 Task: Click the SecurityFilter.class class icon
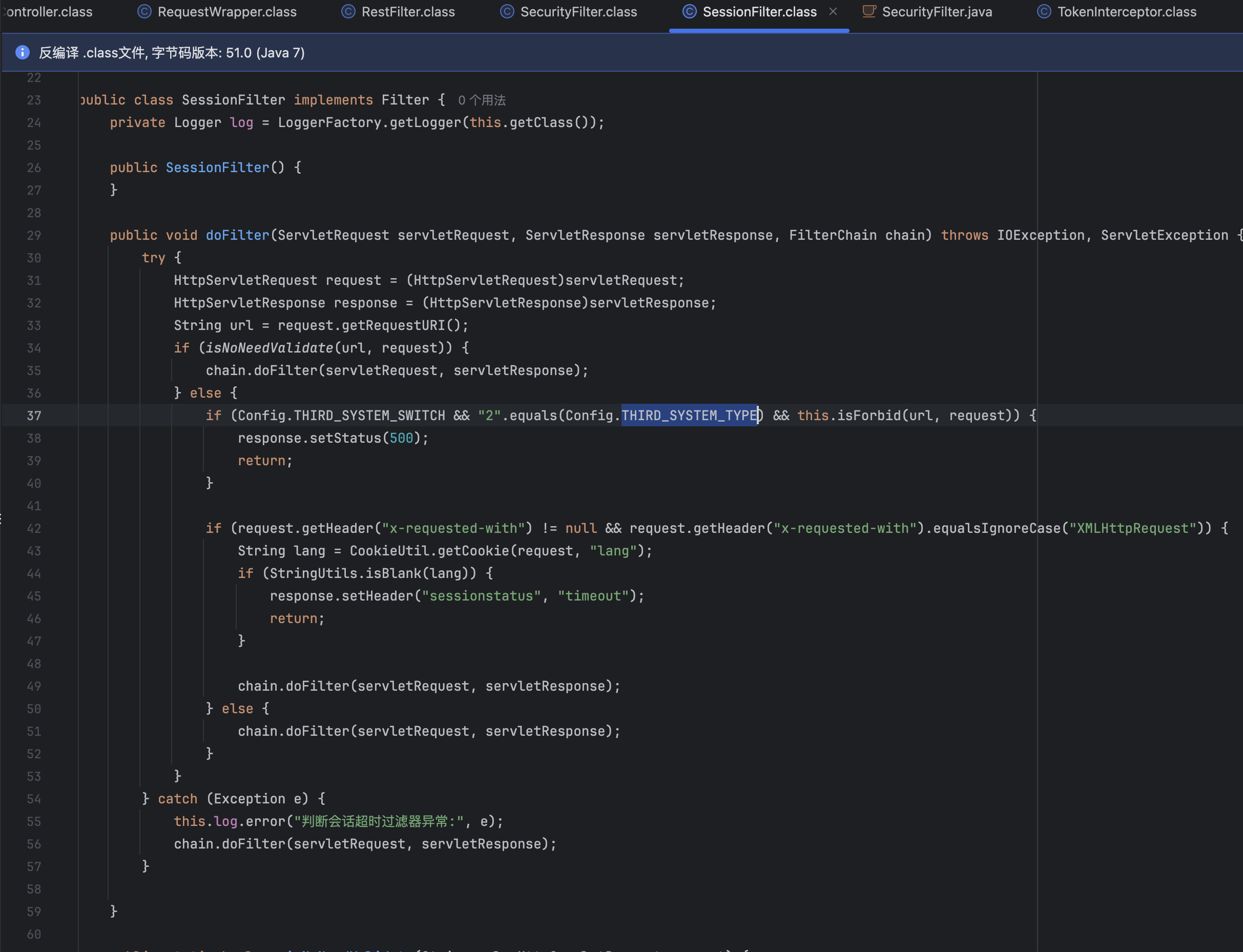[x=507, y=12]
